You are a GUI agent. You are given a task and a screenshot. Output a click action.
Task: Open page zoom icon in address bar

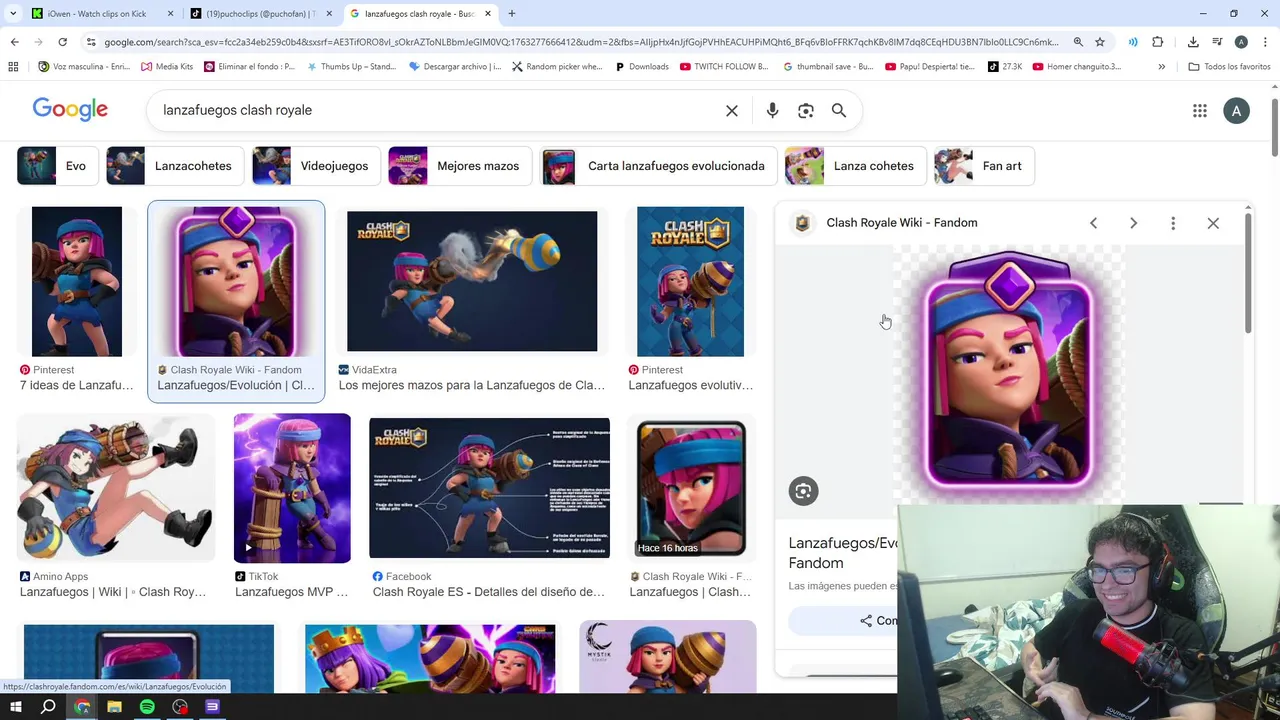1078,42
